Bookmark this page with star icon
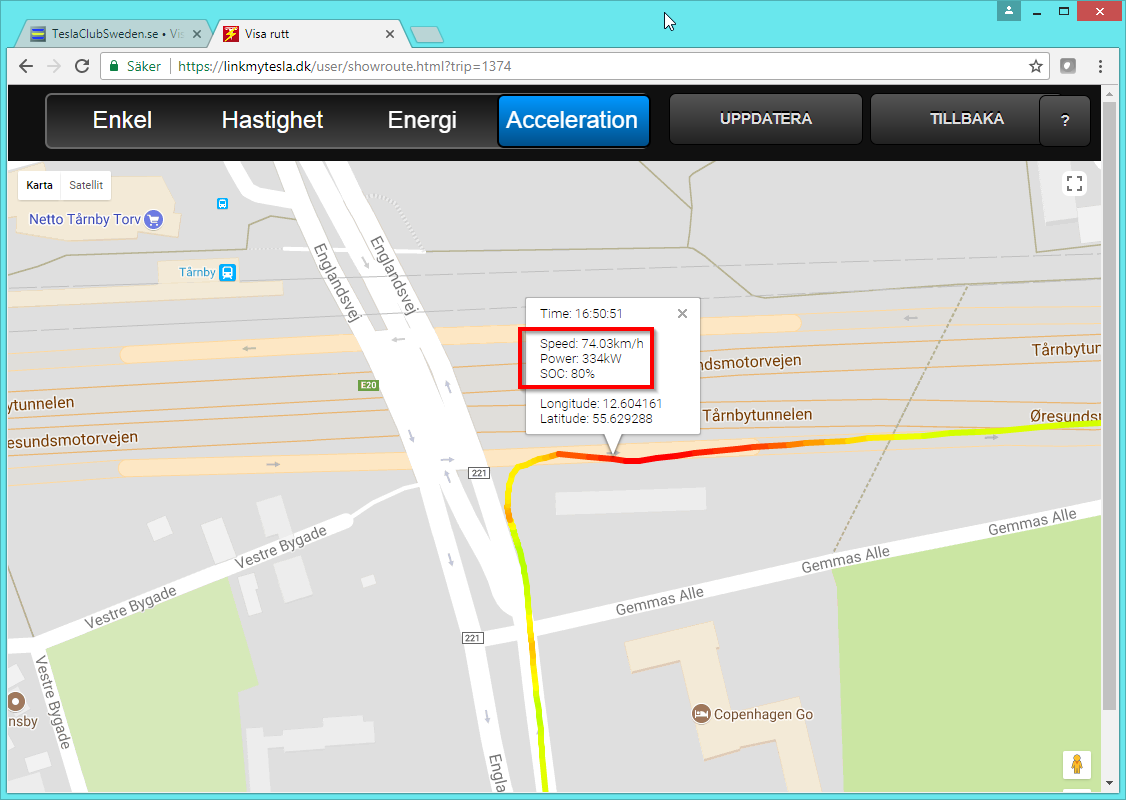 pyautogui.click(x=1036, y=66)
